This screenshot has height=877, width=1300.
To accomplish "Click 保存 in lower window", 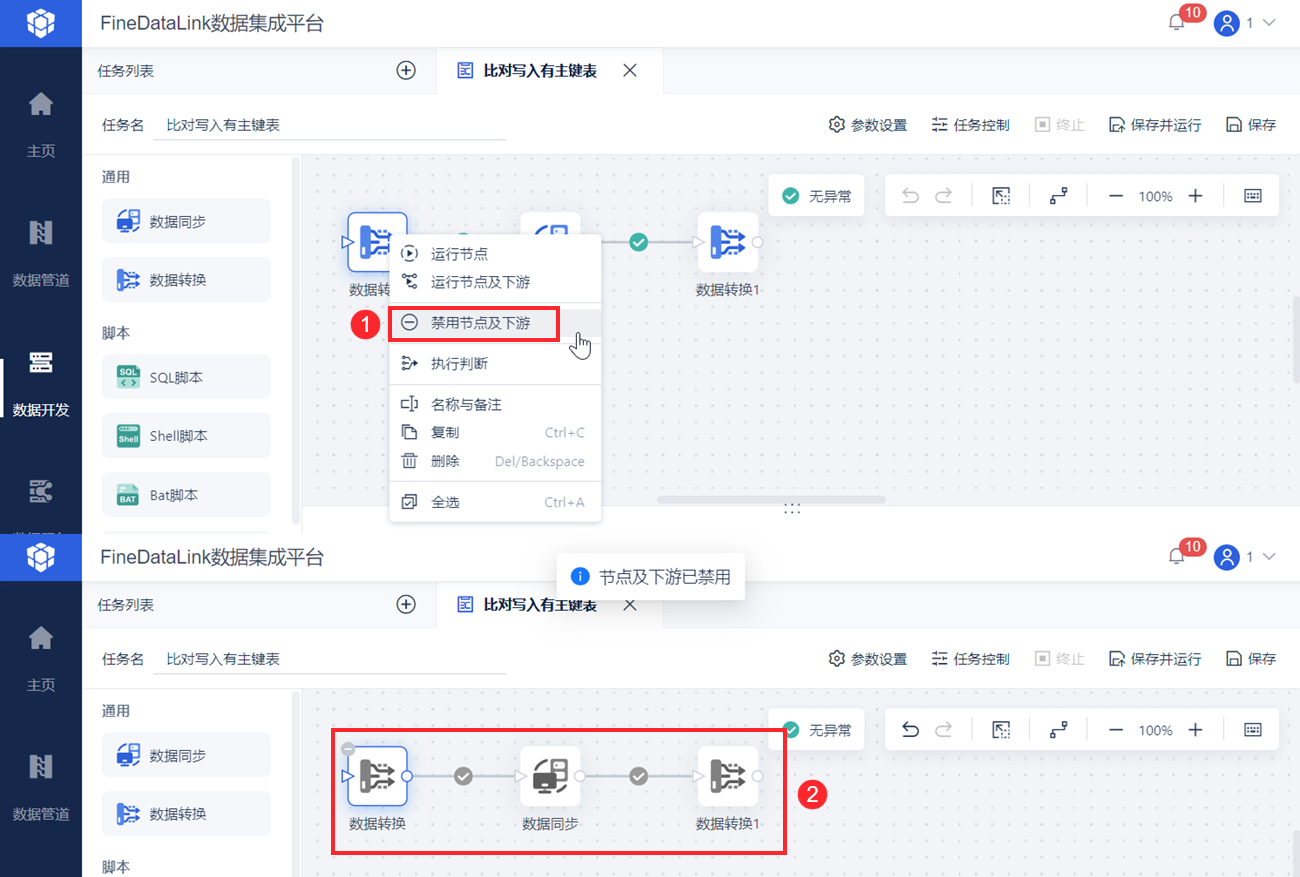I will click(x=1251, y=659).
